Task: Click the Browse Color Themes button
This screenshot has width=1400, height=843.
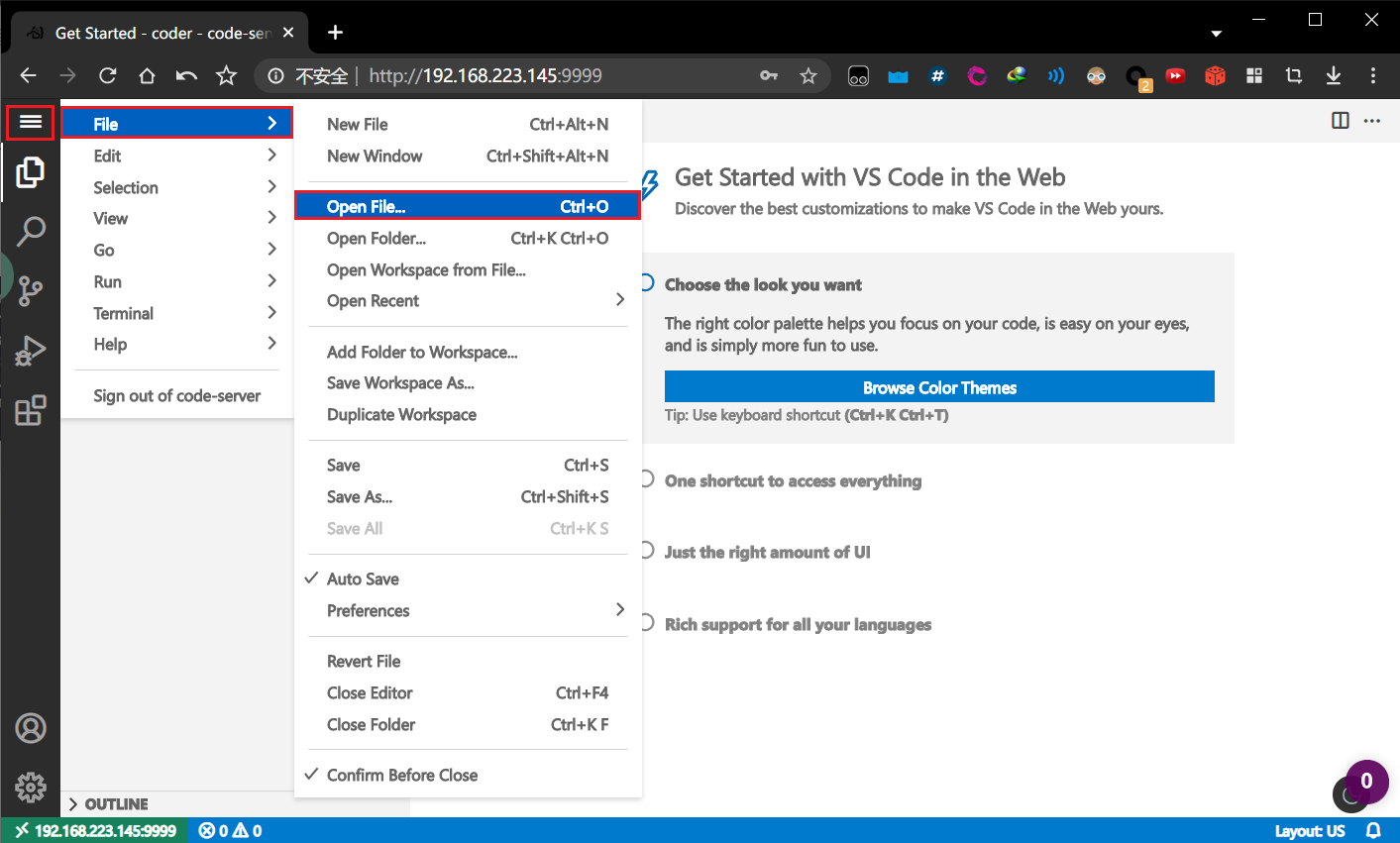Action: [939, 387]
